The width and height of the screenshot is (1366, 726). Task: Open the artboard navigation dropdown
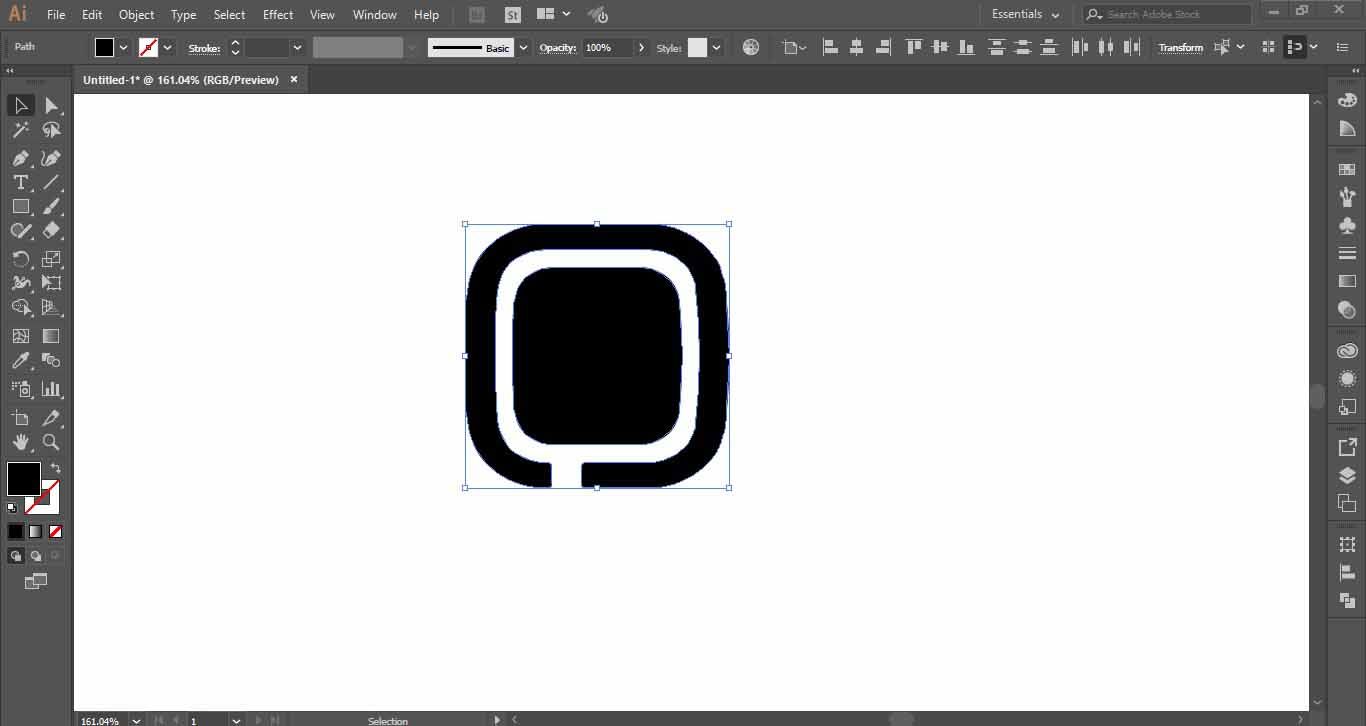click(236, 720)
